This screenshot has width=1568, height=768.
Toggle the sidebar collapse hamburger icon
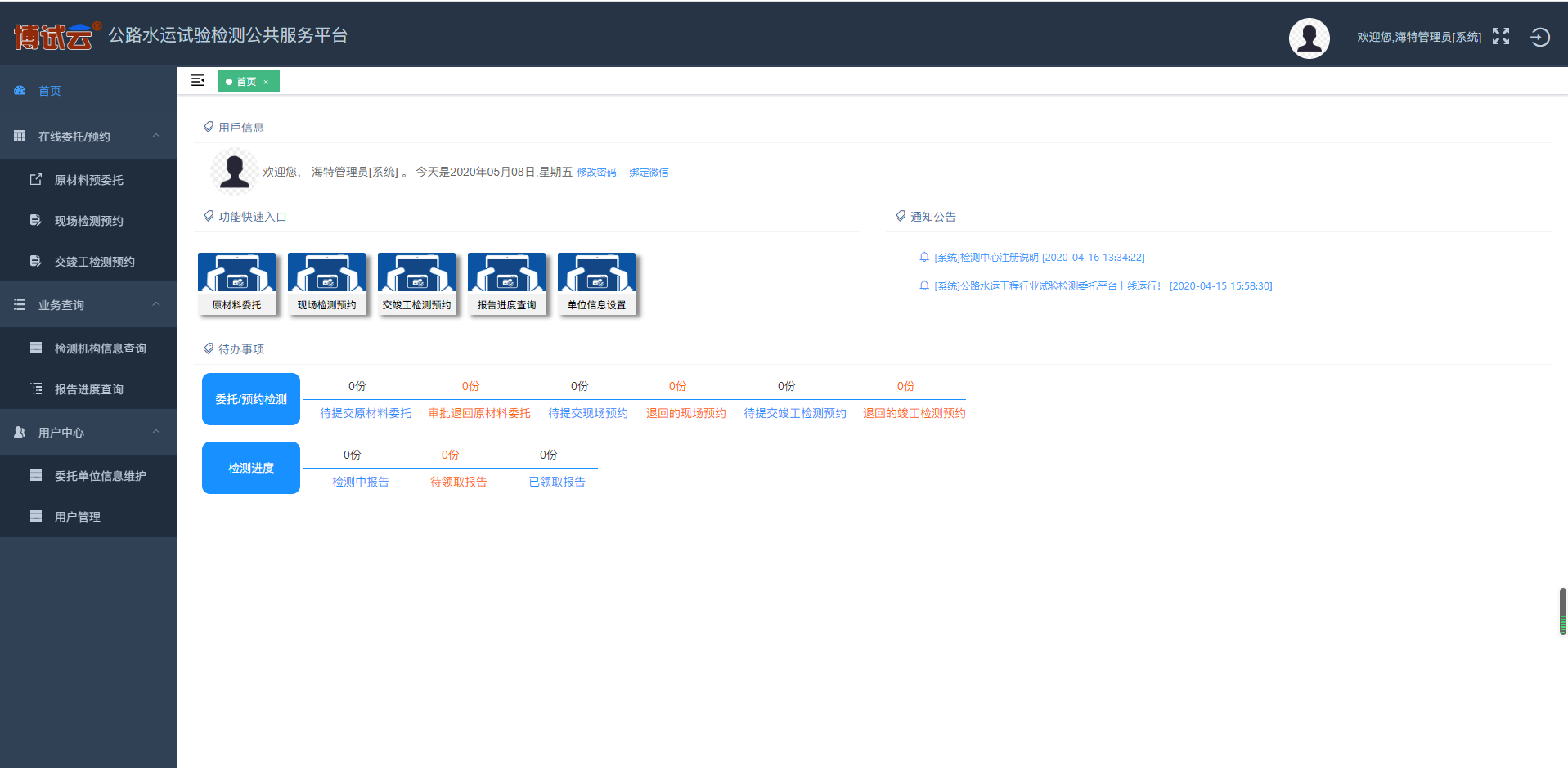[198, 80]
